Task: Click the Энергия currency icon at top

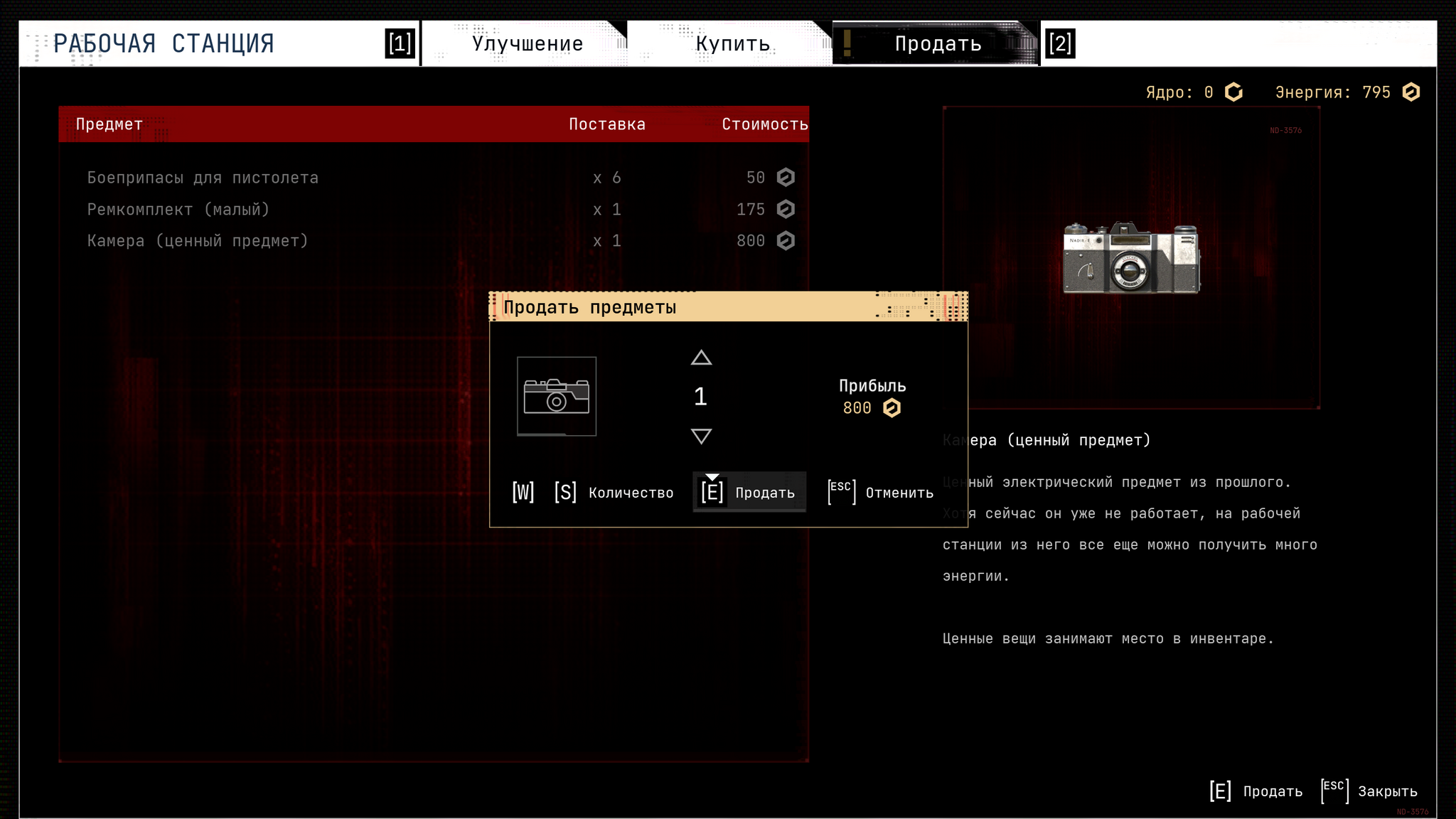Action: 1410,92
